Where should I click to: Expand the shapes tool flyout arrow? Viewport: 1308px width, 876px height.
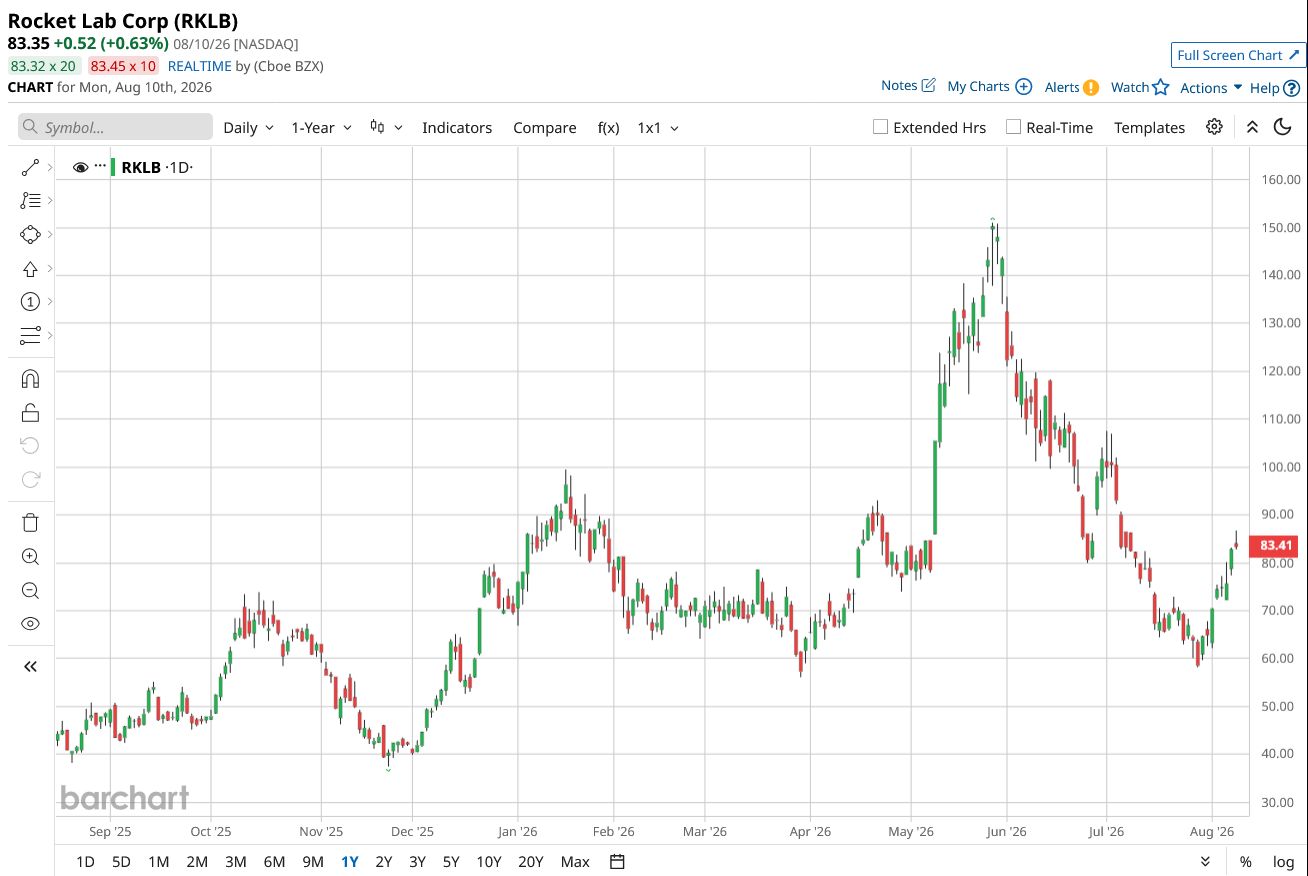click(49, 234)
